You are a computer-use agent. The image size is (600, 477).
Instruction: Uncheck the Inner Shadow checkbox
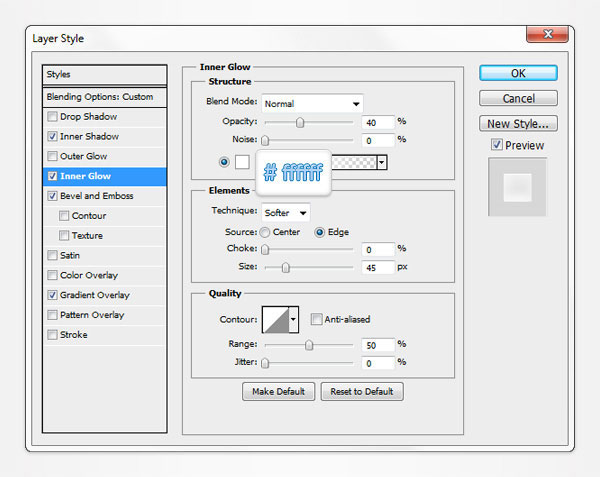pyautogui.click(x=52, y=136)
